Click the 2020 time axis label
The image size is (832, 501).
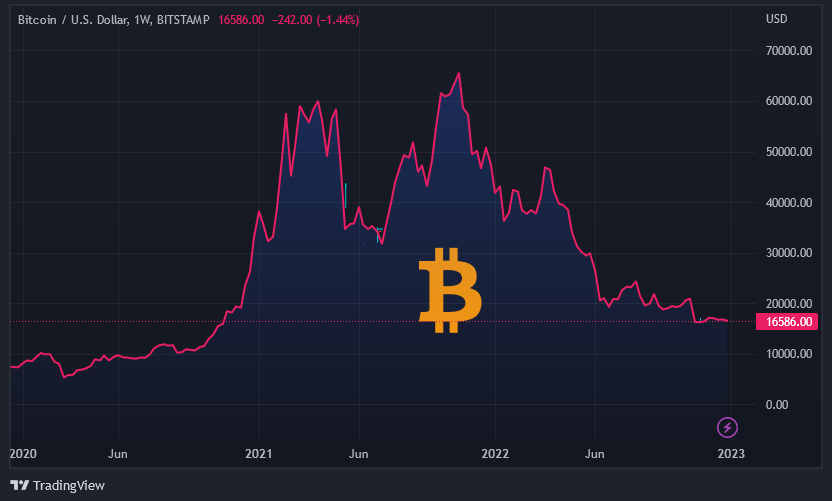click(x=23, y=454)
